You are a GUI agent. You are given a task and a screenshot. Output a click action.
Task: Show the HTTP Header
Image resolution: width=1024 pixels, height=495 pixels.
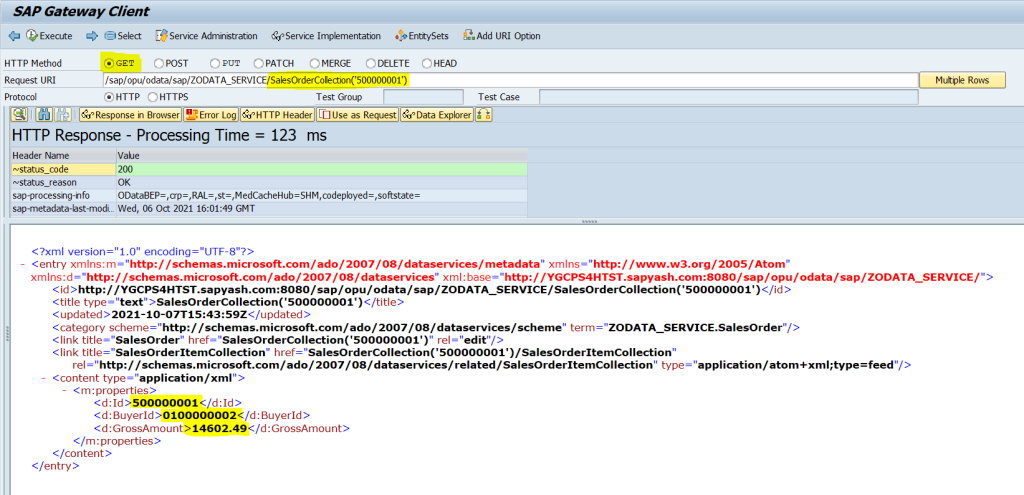[277, 115]
